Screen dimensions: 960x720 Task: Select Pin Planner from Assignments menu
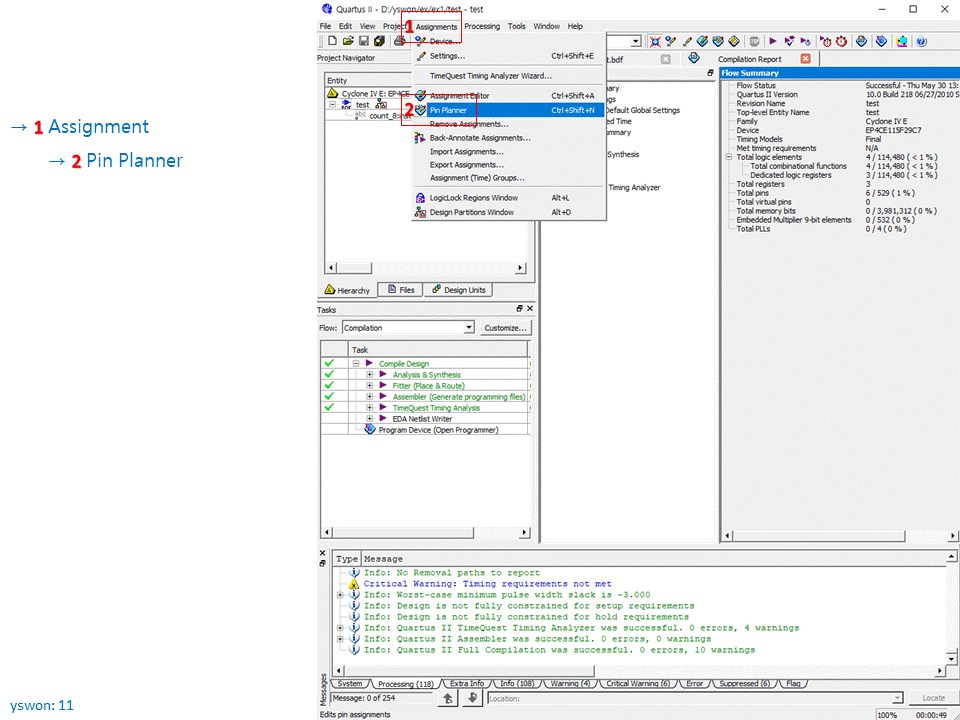tap(509, 110)
